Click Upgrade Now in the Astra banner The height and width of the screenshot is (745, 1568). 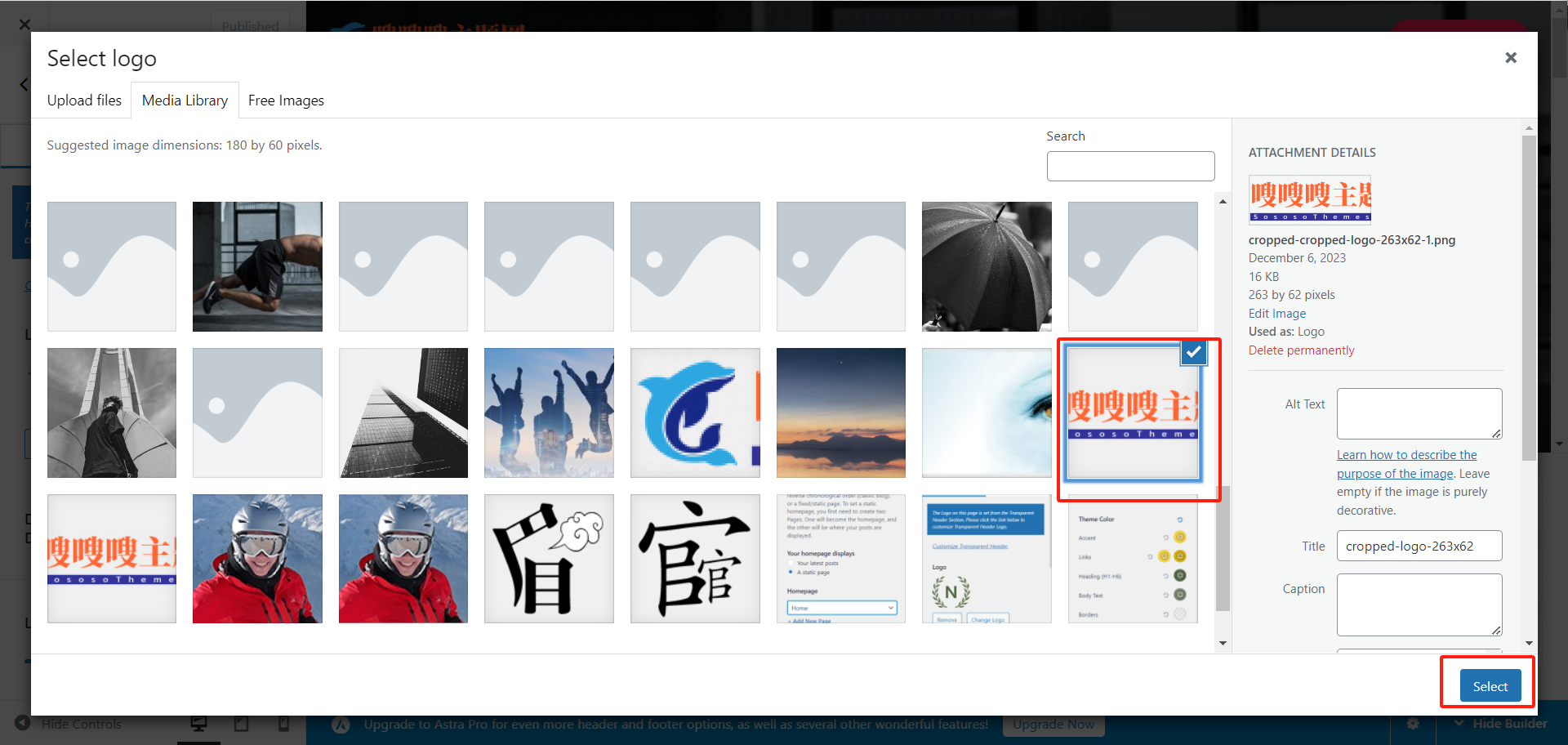click(x=1053, y=725)
